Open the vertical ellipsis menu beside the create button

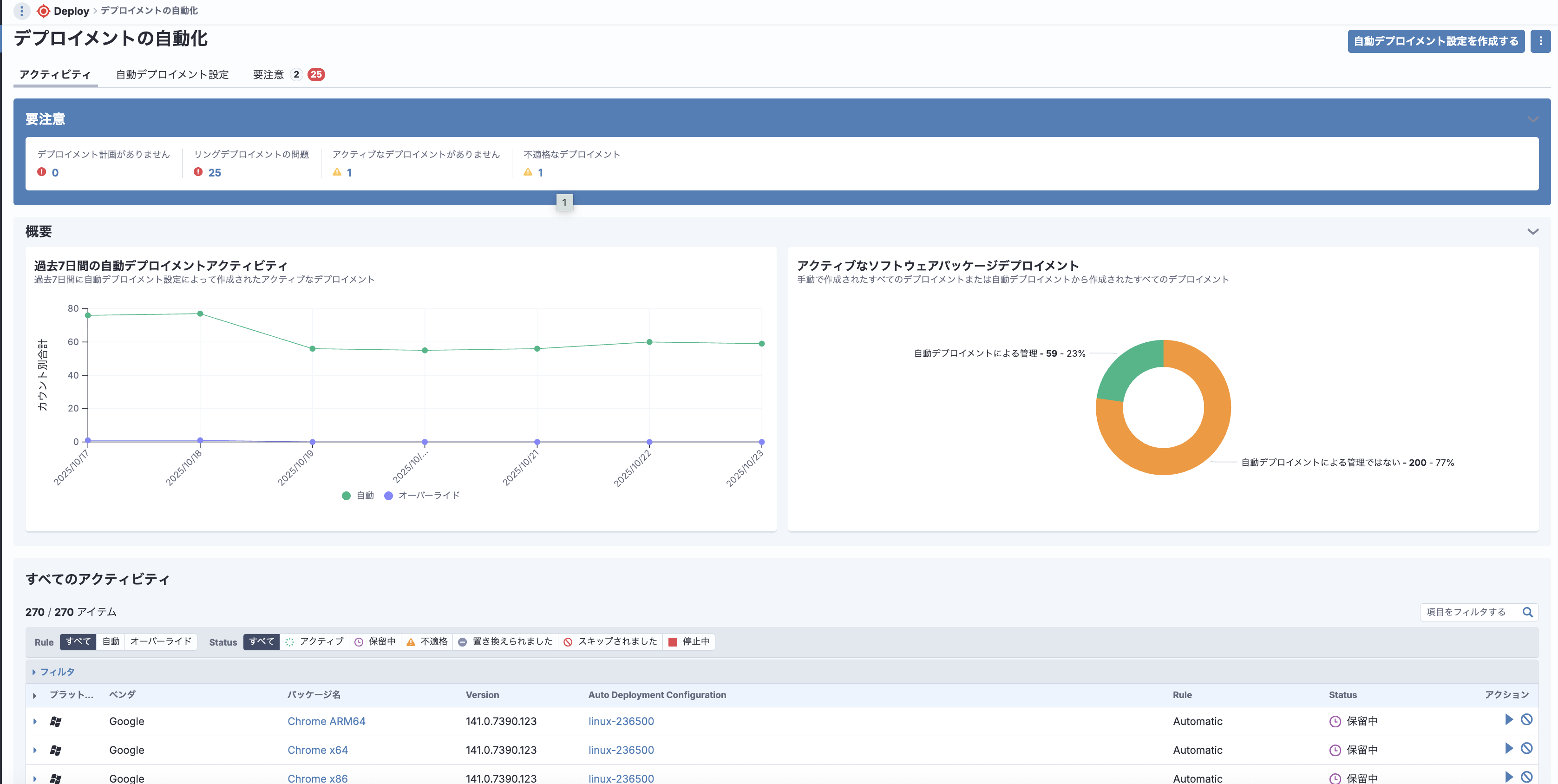coord(1540,41)
